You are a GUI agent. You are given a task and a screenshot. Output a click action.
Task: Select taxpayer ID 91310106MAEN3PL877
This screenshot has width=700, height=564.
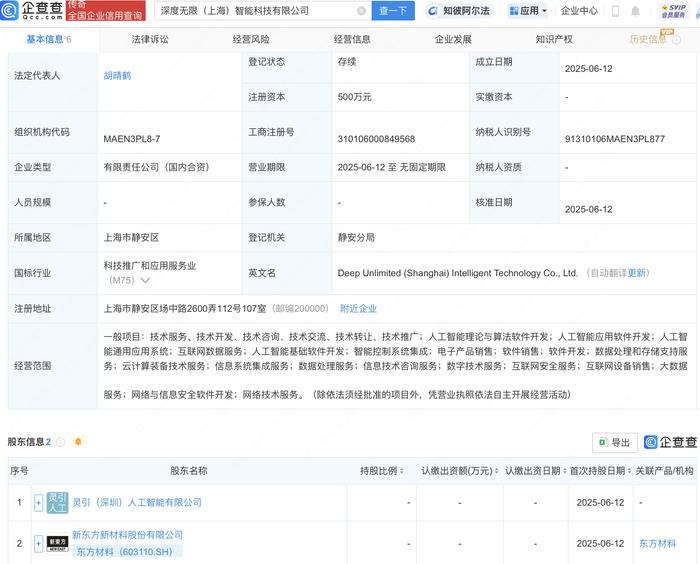[615, 139]
